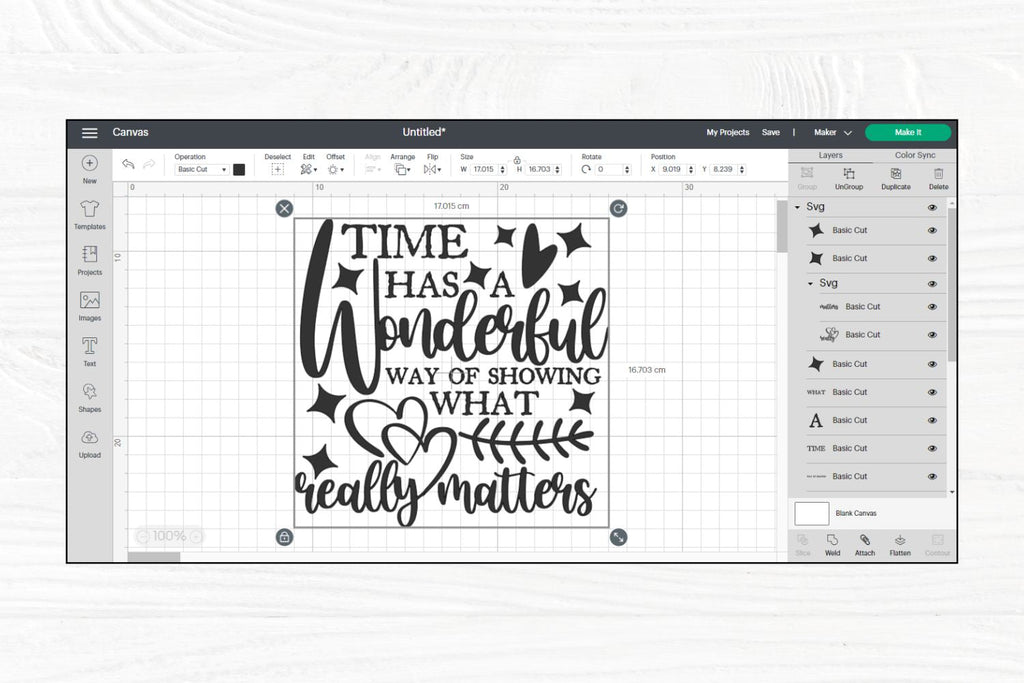Use the Weld tool

coord(832,544)
